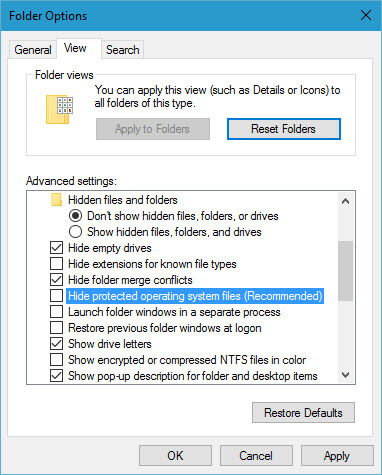Switch to the General tab

(33, 50)
